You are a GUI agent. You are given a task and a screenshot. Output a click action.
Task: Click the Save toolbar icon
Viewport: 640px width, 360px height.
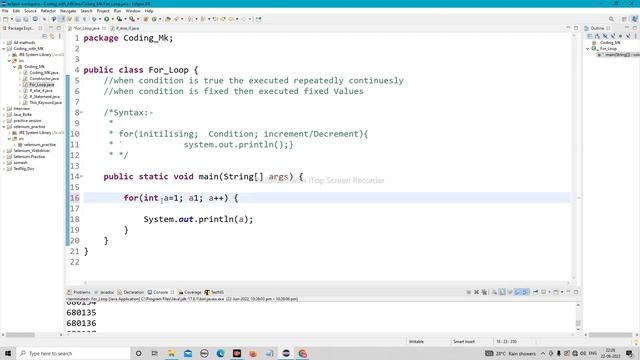coord(18,19)
